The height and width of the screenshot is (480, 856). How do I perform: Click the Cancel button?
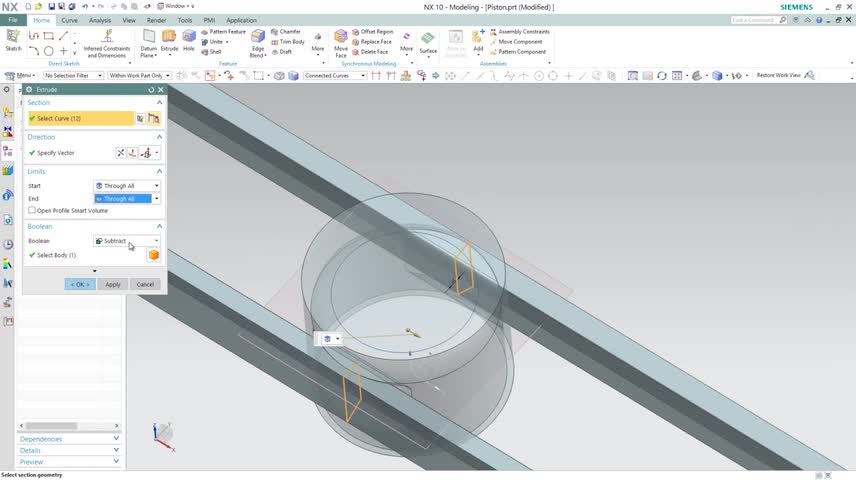[145, 285]
